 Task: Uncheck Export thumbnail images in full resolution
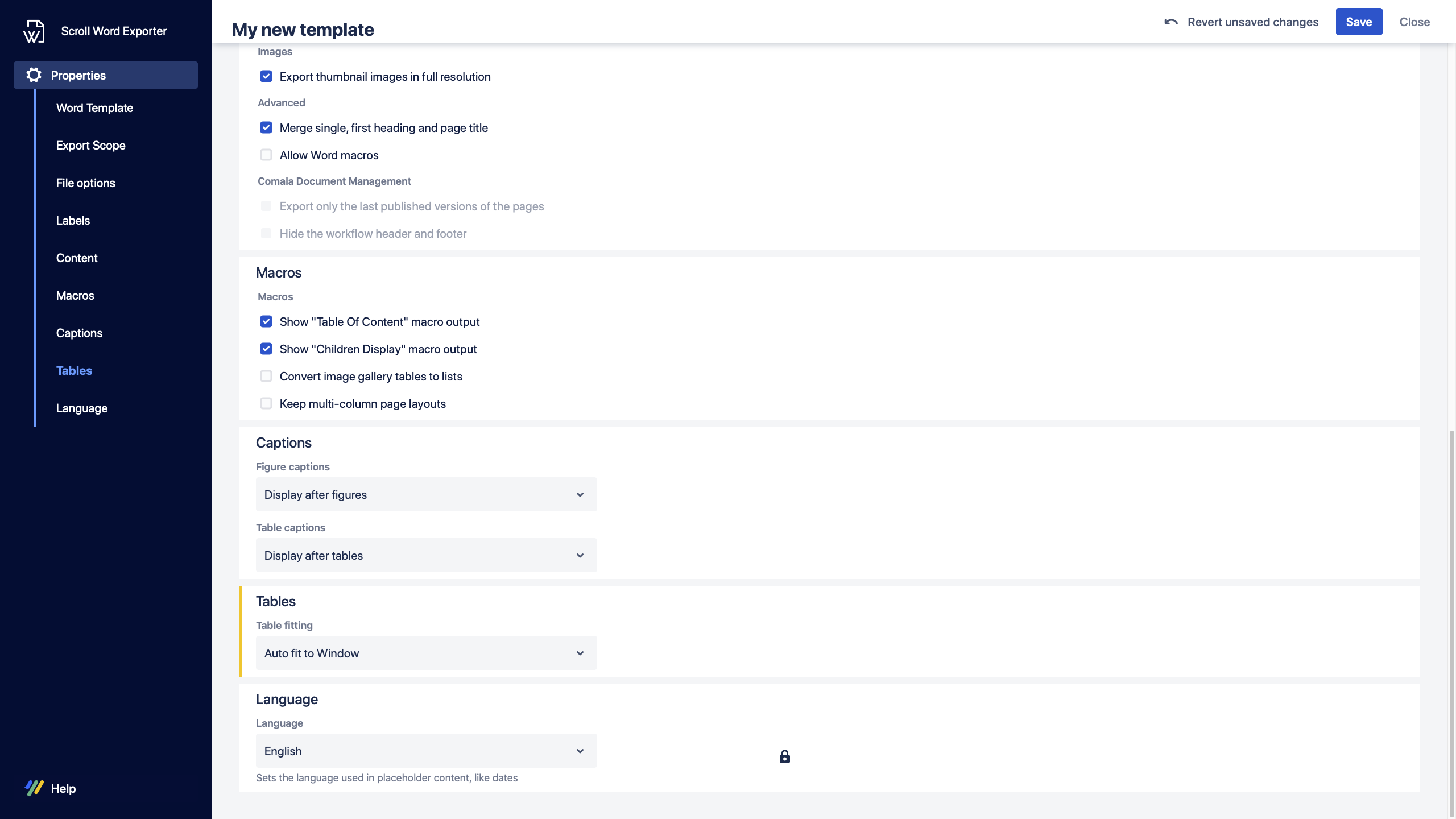[266, 76]
